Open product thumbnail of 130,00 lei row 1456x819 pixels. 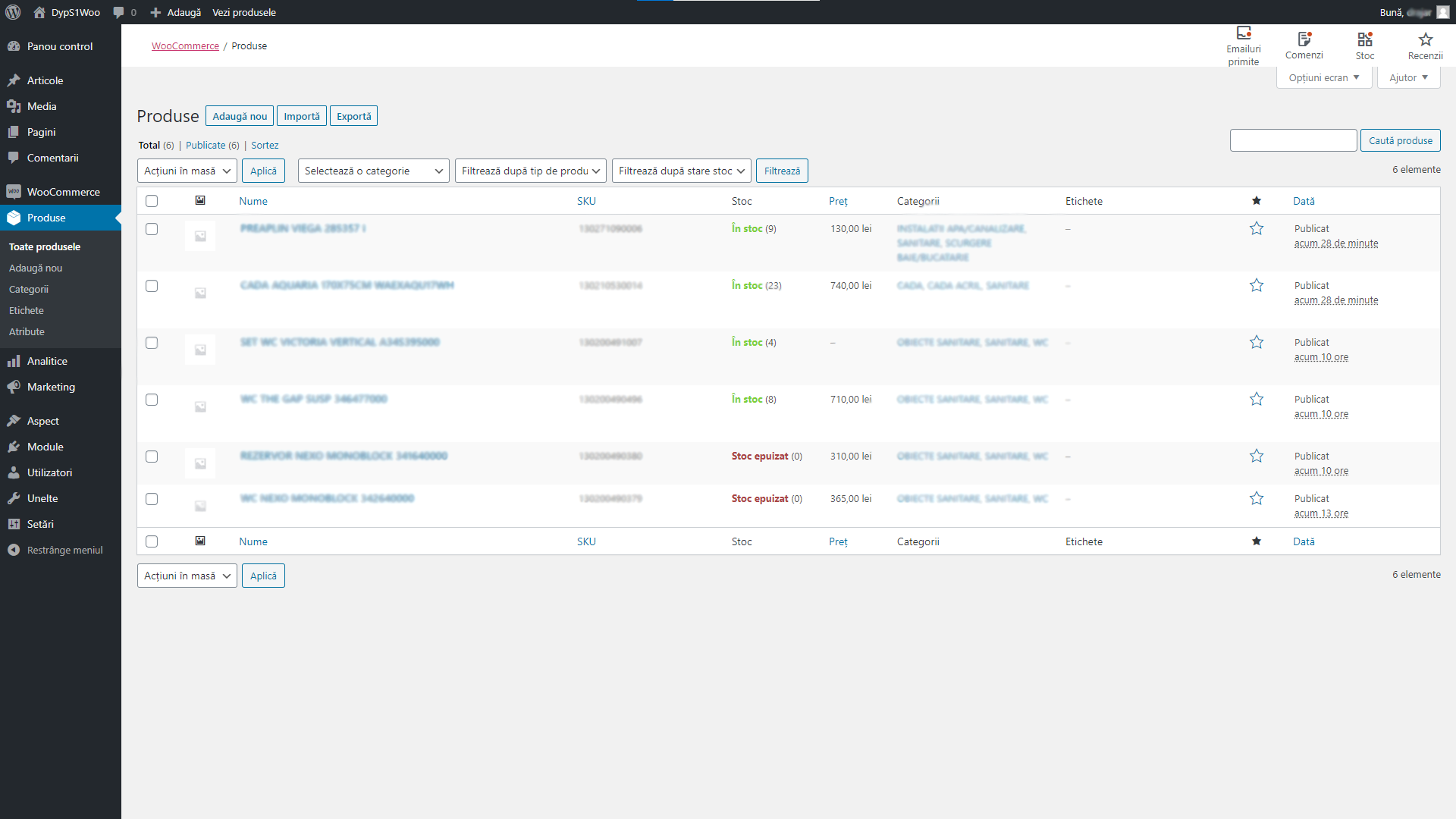200,236
